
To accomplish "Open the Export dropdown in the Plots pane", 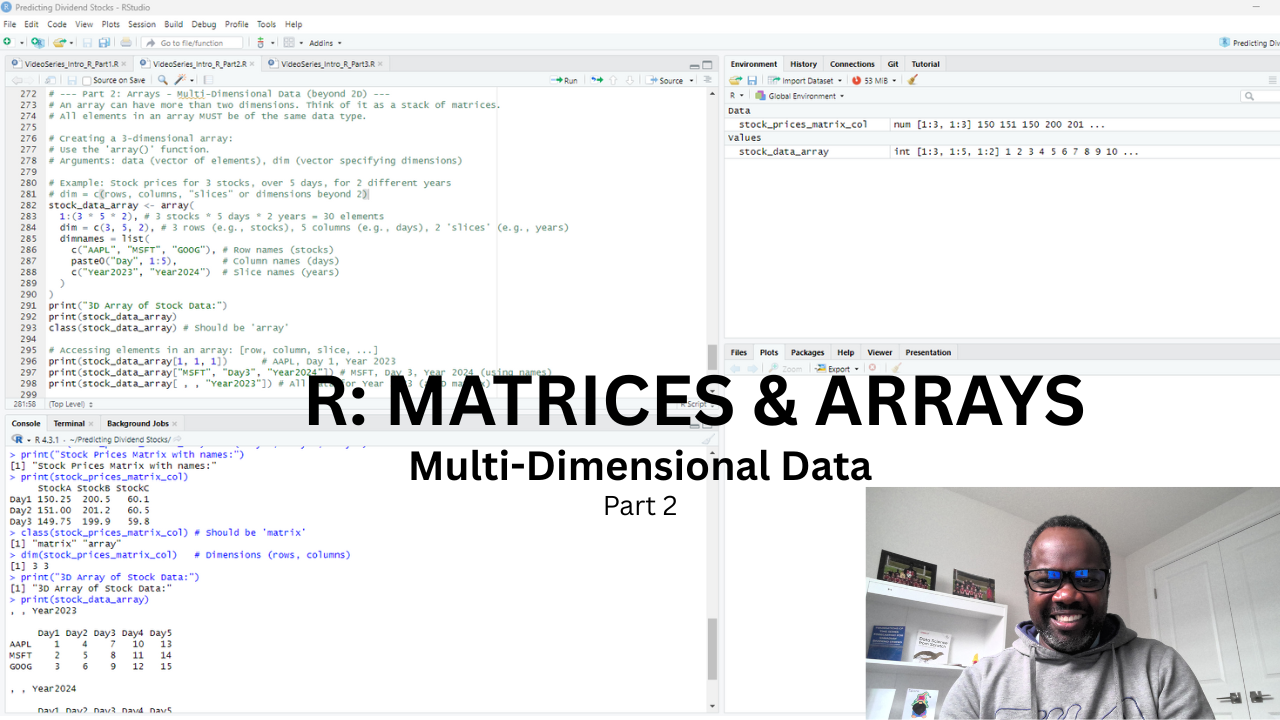I will tap(838, 368).
